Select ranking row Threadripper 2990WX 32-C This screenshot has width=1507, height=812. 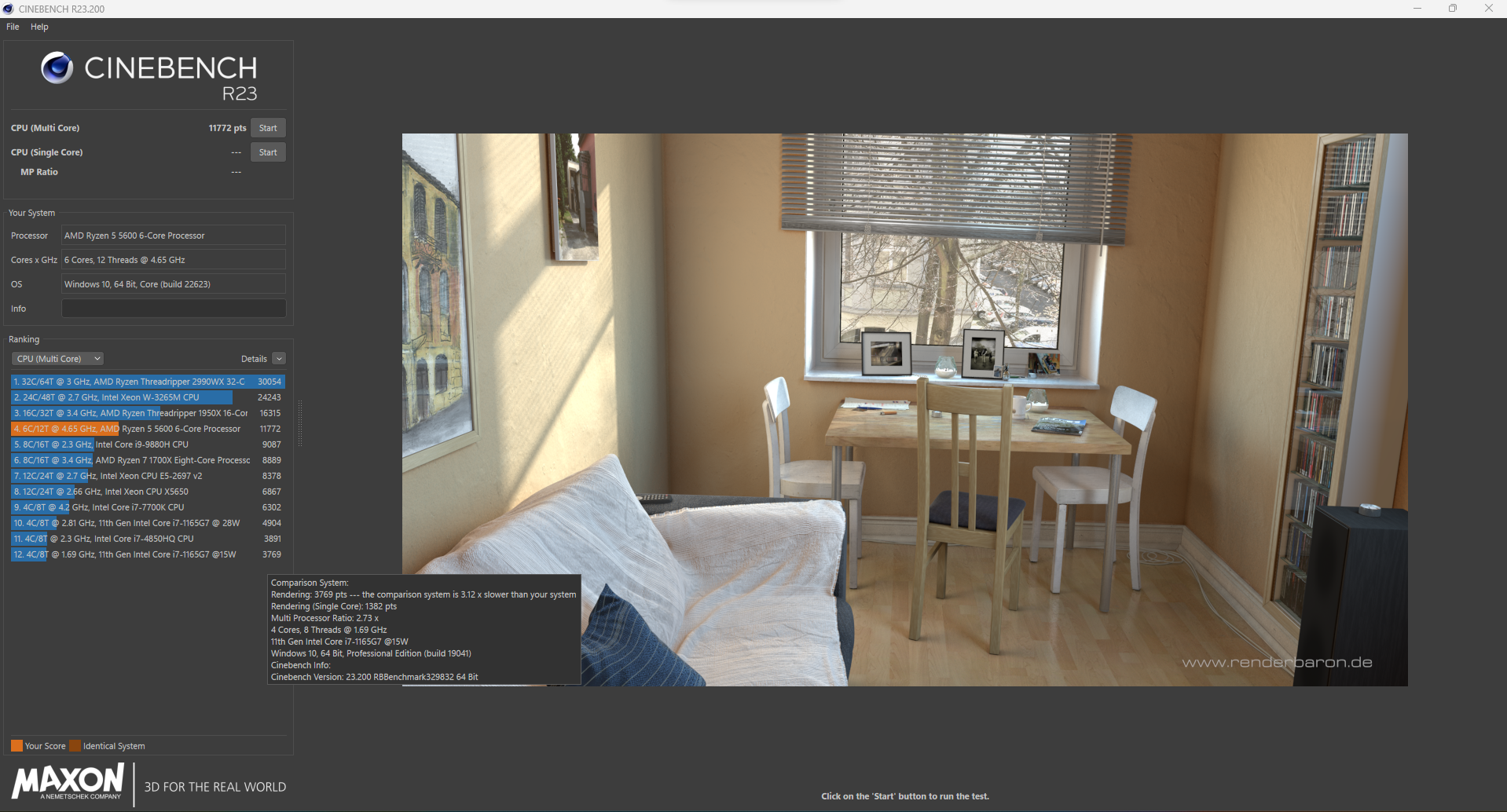click(x=148, y=382)
